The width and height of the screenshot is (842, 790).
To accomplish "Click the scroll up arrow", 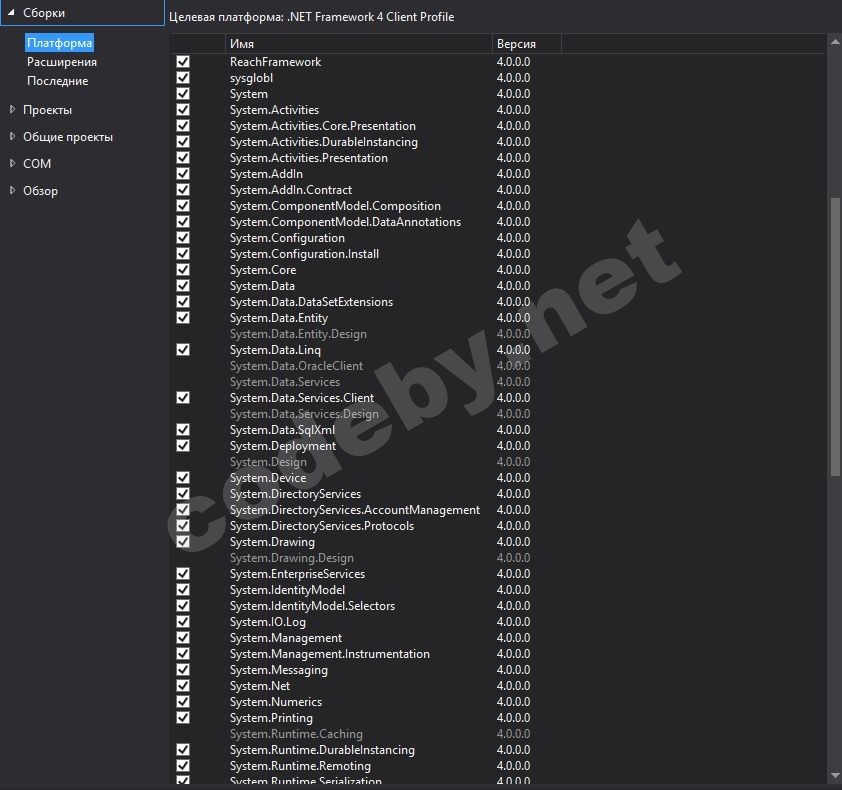I will pyautogui.click(x=835, y=42).
